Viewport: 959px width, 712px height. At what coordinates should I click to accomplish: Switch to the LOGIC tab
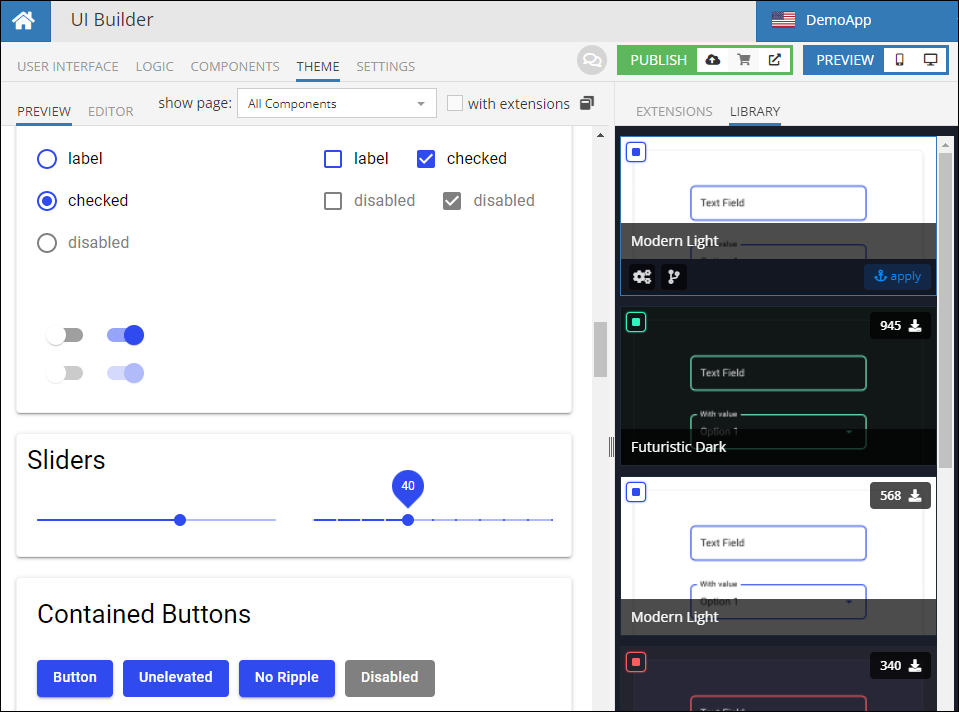(x=155, y=66)
